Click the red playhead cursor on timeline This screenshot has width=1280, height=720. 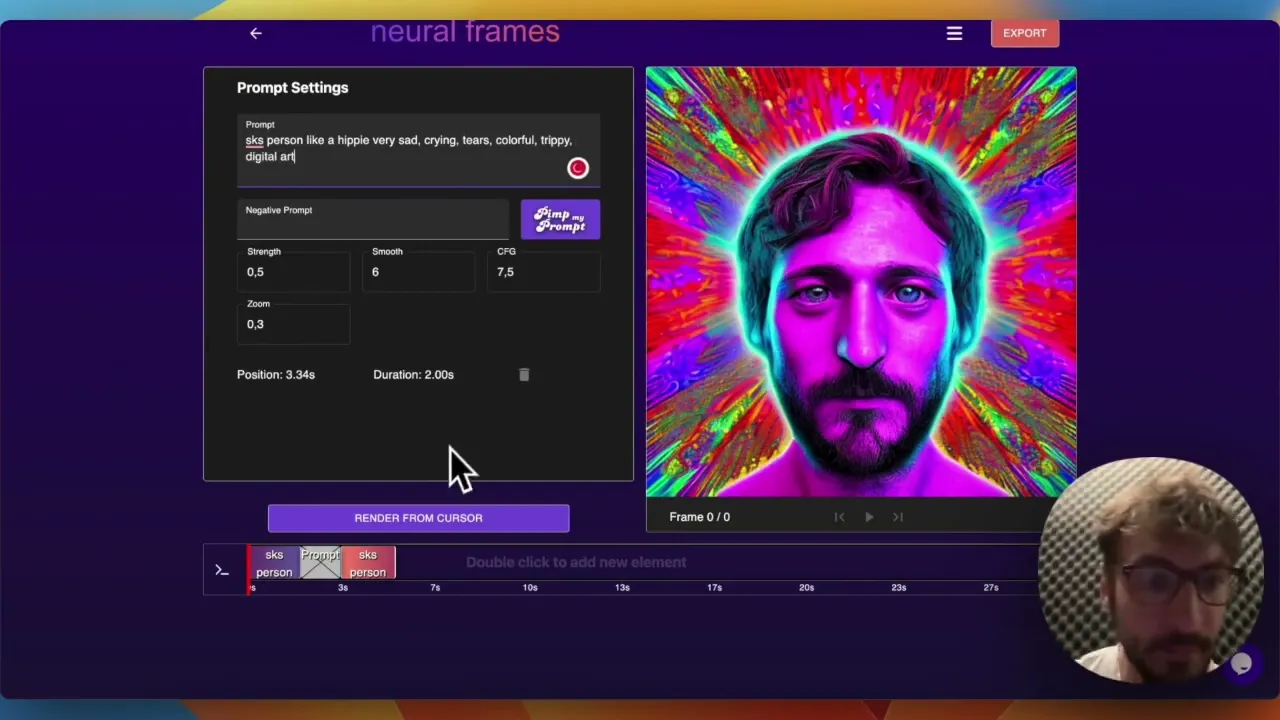pyautogui.click(x=249, y=569)
